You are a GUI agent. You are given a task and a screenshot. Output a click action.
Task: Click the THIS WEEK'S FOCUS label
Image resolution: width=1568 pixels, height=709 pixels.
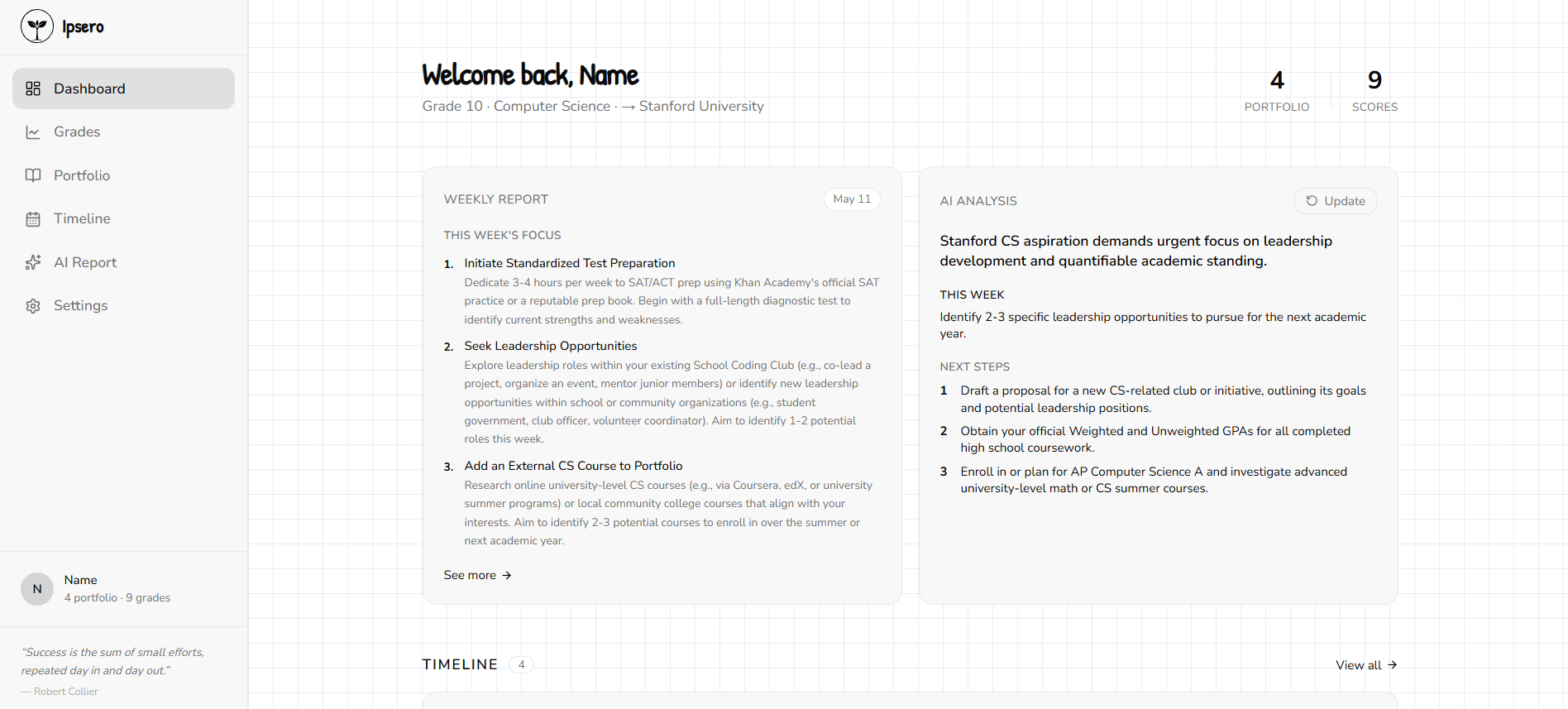tap(502, 235)
